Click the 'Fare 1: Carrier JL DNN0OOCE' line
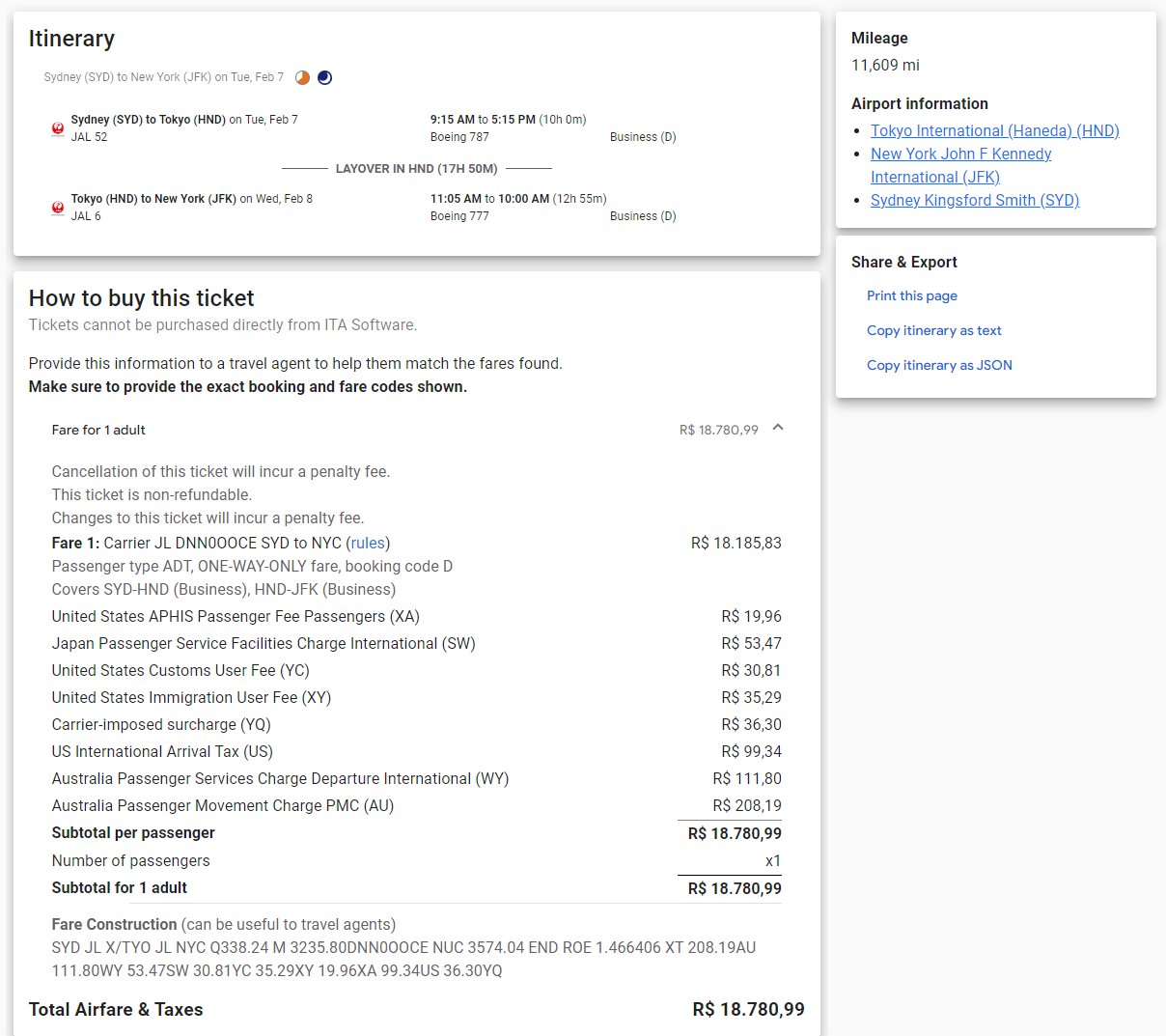 point(221,543)
